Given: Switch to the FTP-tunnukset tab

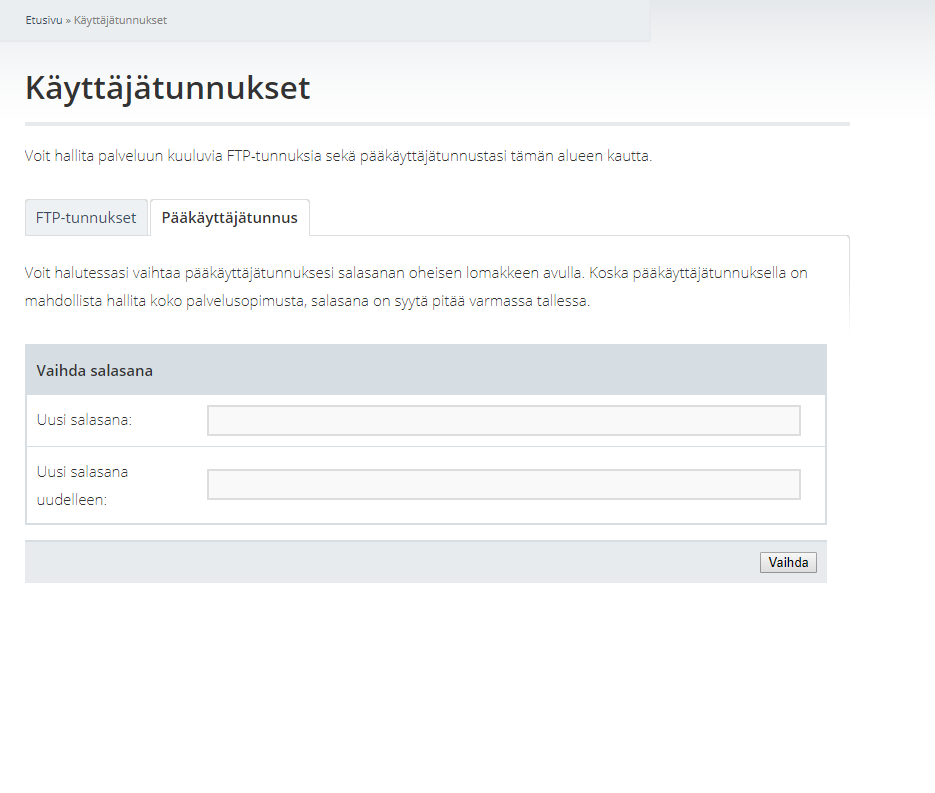Looking at the screenshot, I should click(x=86, y=218).
